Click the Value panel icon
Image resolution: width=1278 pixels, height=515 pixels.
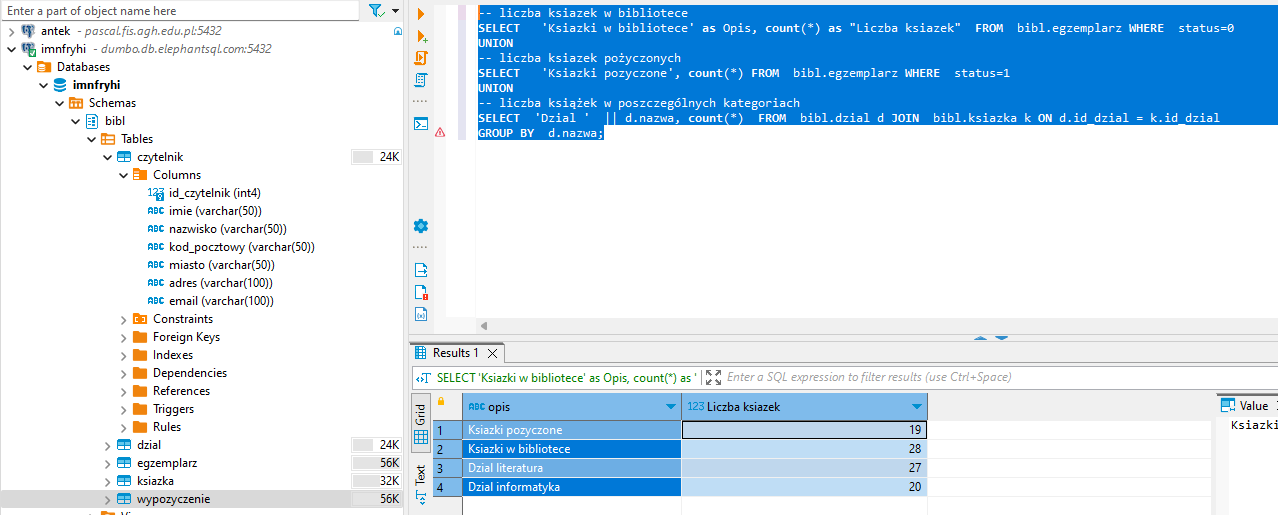[1227, 406]
